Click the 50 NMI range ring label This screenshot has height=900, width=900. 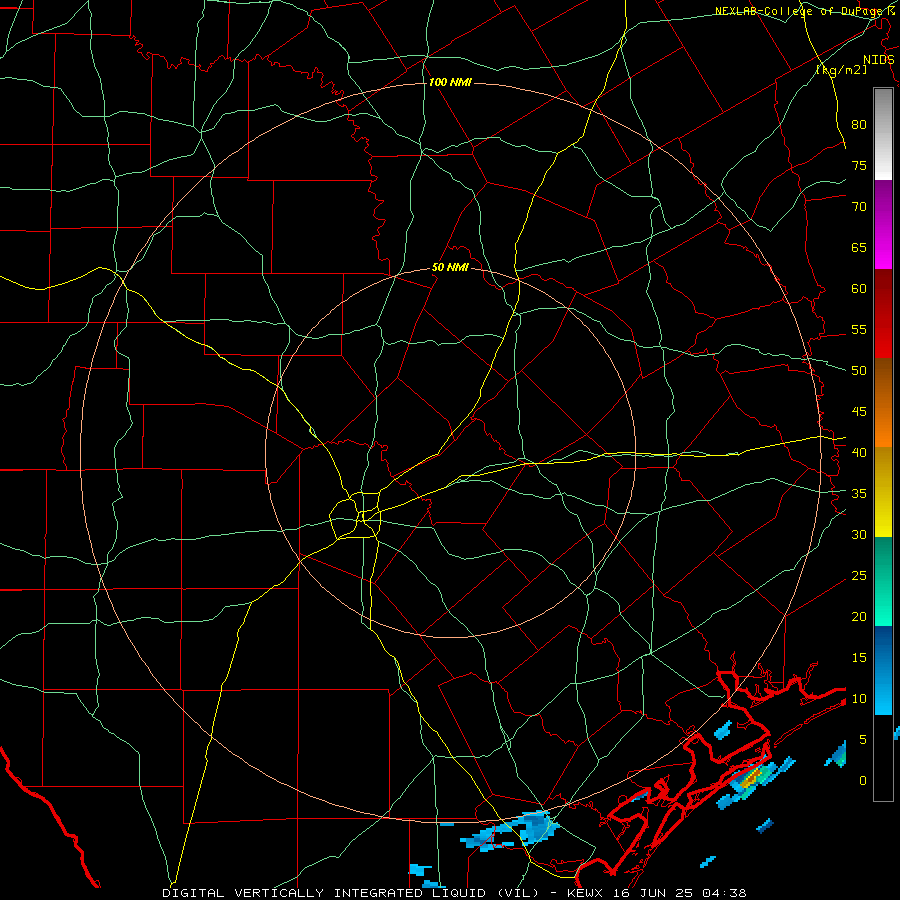(x=450, y=267)
